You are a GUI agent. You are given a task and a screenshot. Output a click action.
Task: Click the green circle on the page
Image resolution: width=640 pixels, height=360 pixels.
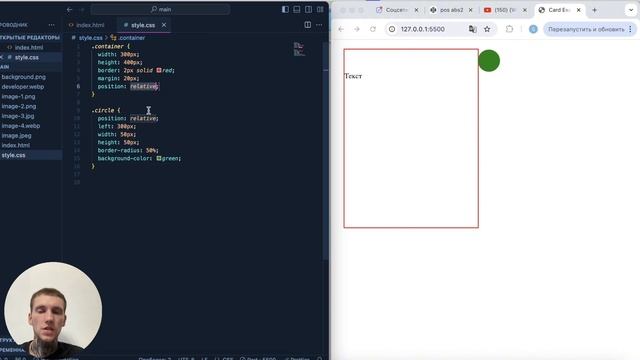pyautogui.click(x=489, y=60)
